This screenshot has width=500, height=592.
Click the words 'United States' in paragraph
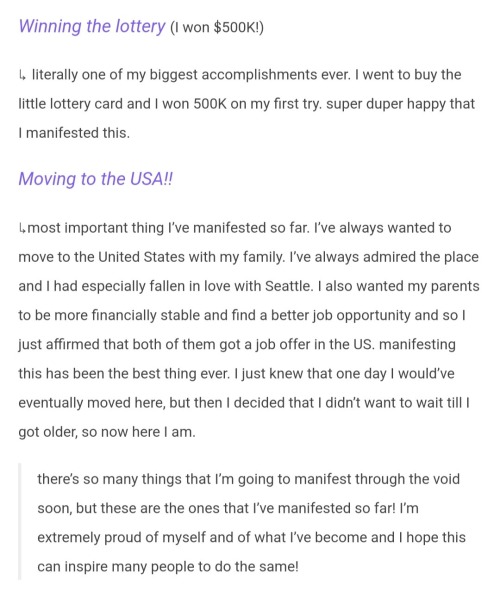pyautogui.click(x=141, y=257)
